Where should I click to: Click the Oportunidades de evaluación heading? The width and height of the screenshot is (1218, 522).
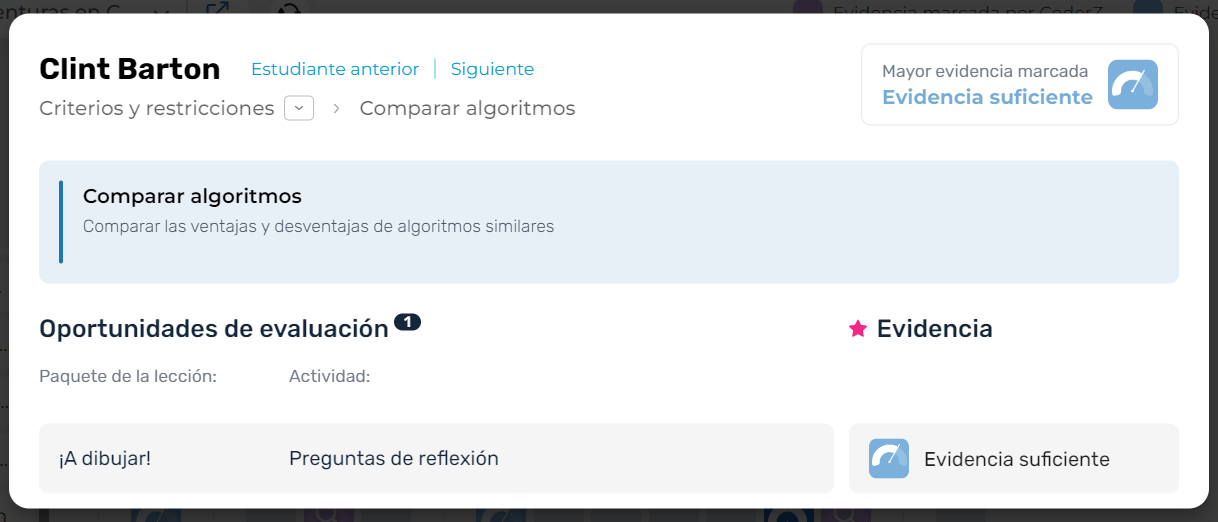213,329
